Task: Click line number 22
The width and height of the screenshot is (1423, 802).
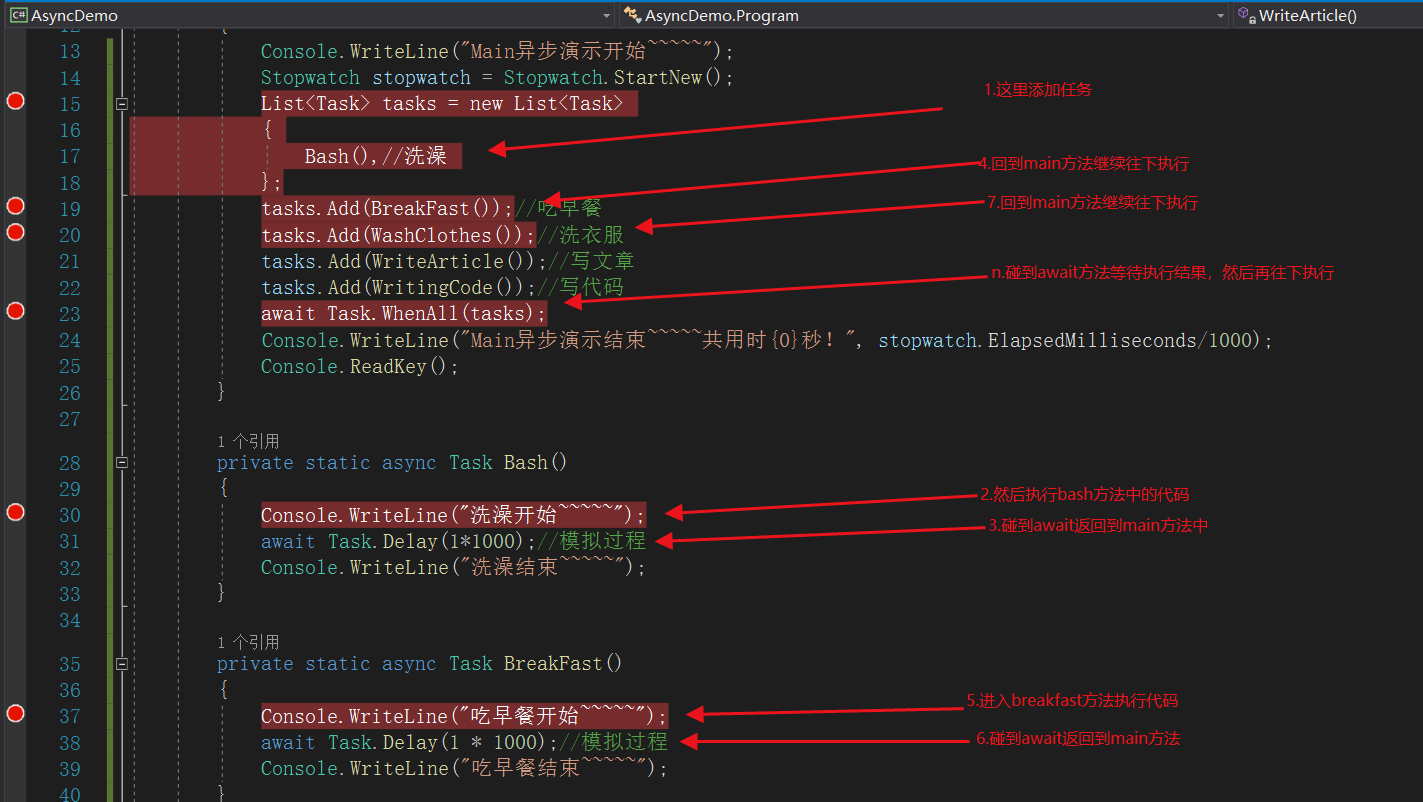Action: pyautogui.click(x=70, y=288)
